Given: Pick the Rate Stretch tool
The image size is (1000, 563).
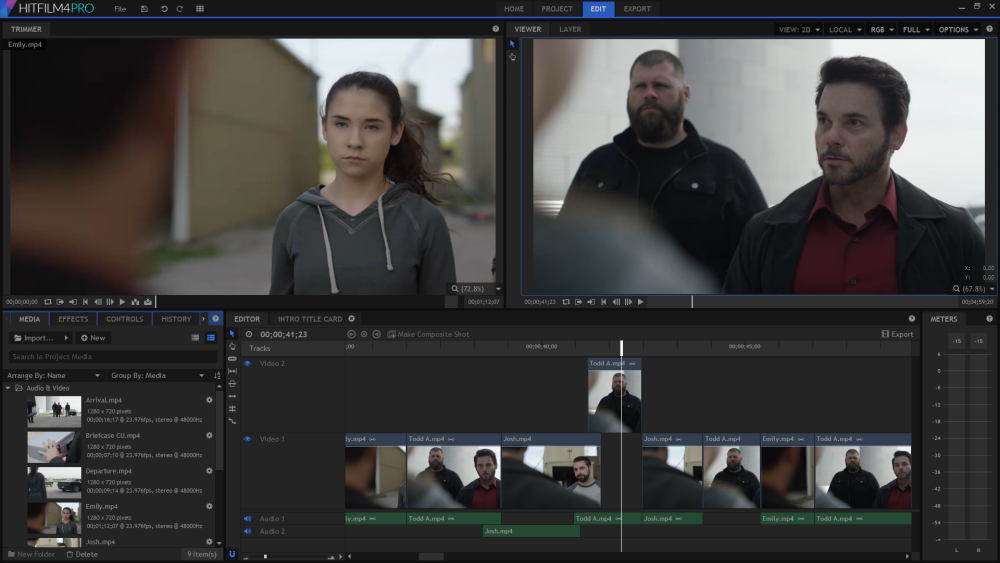Looking at the screenshot, I should [232, 421].
